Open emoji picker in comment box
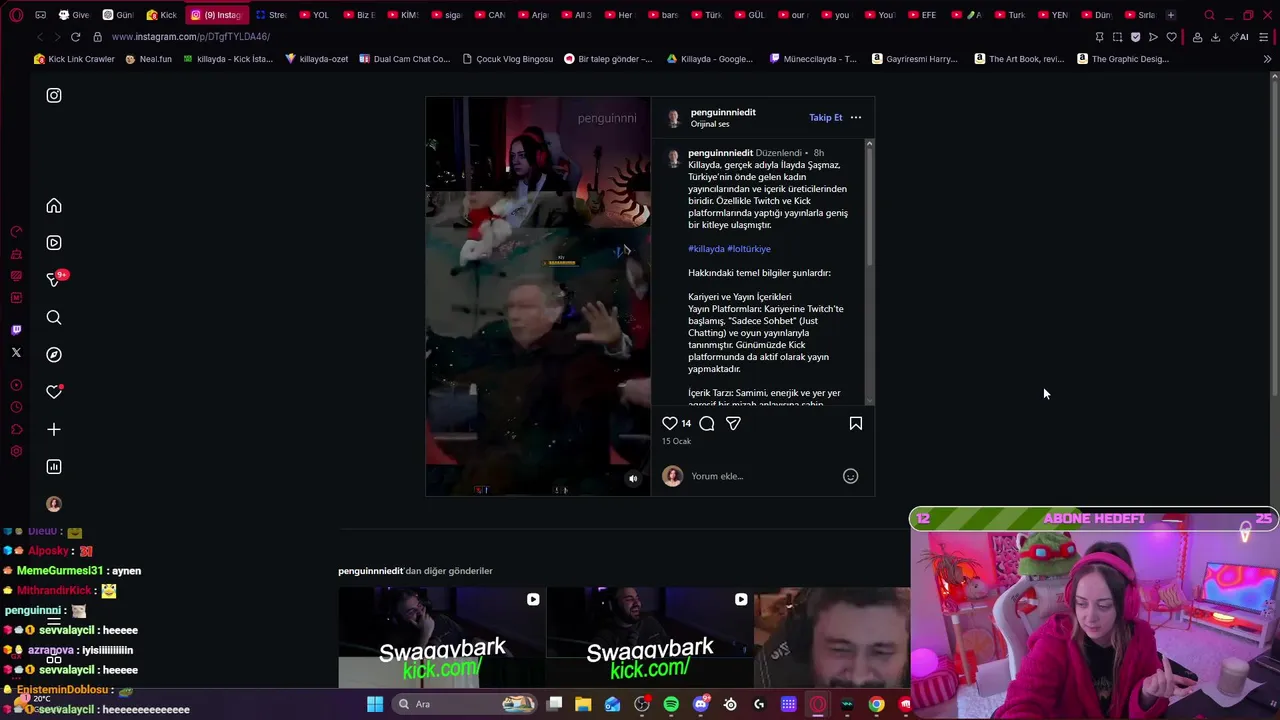Image resolution: width=1280 pixels, height=720 pixels. (851, 476)
